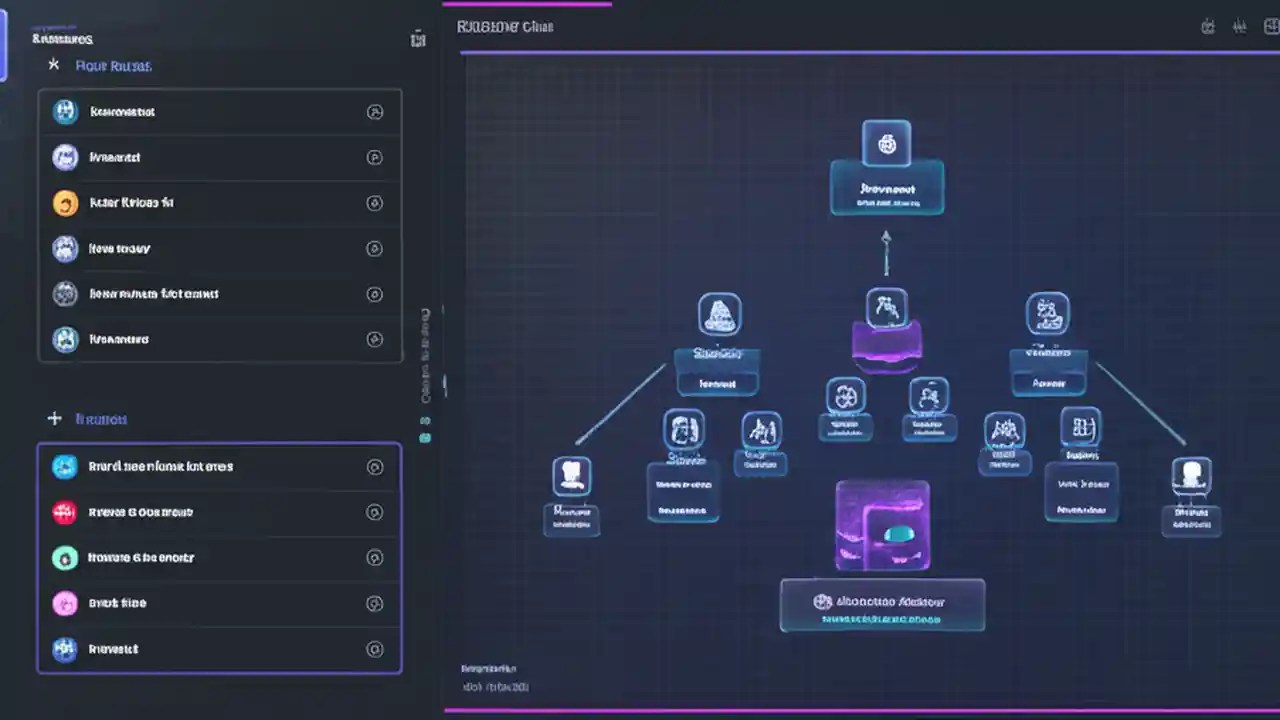Click the chart icon in the canvas toolbar

[1240, 27]
